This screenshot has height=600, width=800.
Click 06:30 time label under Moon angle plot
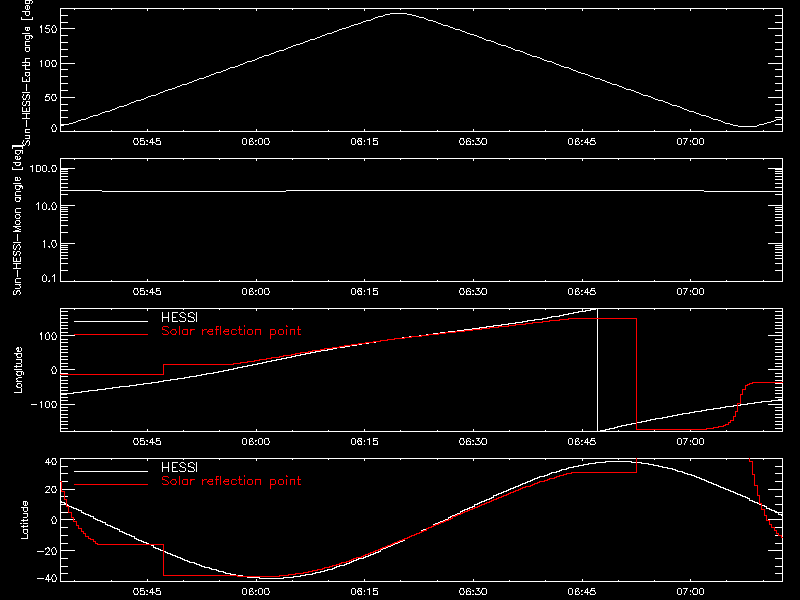(473, 292)
